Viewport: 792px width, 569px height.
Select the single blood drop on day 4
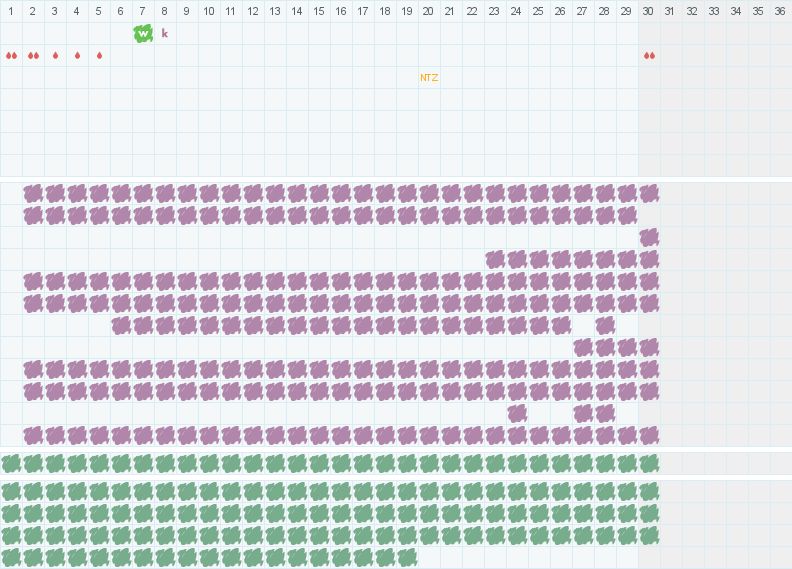coord(77,55)
